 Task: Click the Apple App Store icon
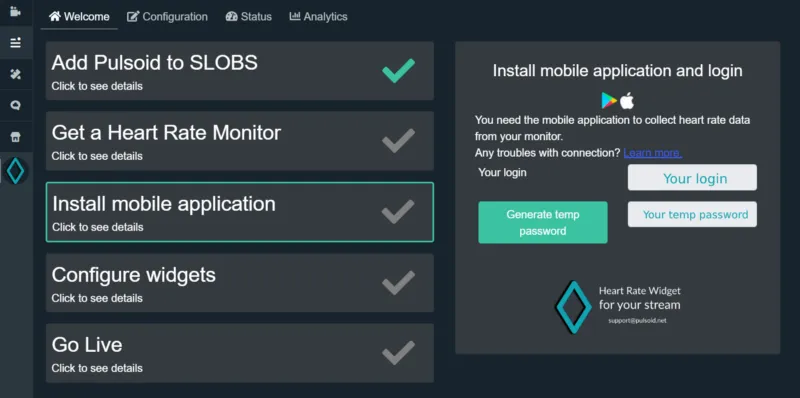click(627, 101)
